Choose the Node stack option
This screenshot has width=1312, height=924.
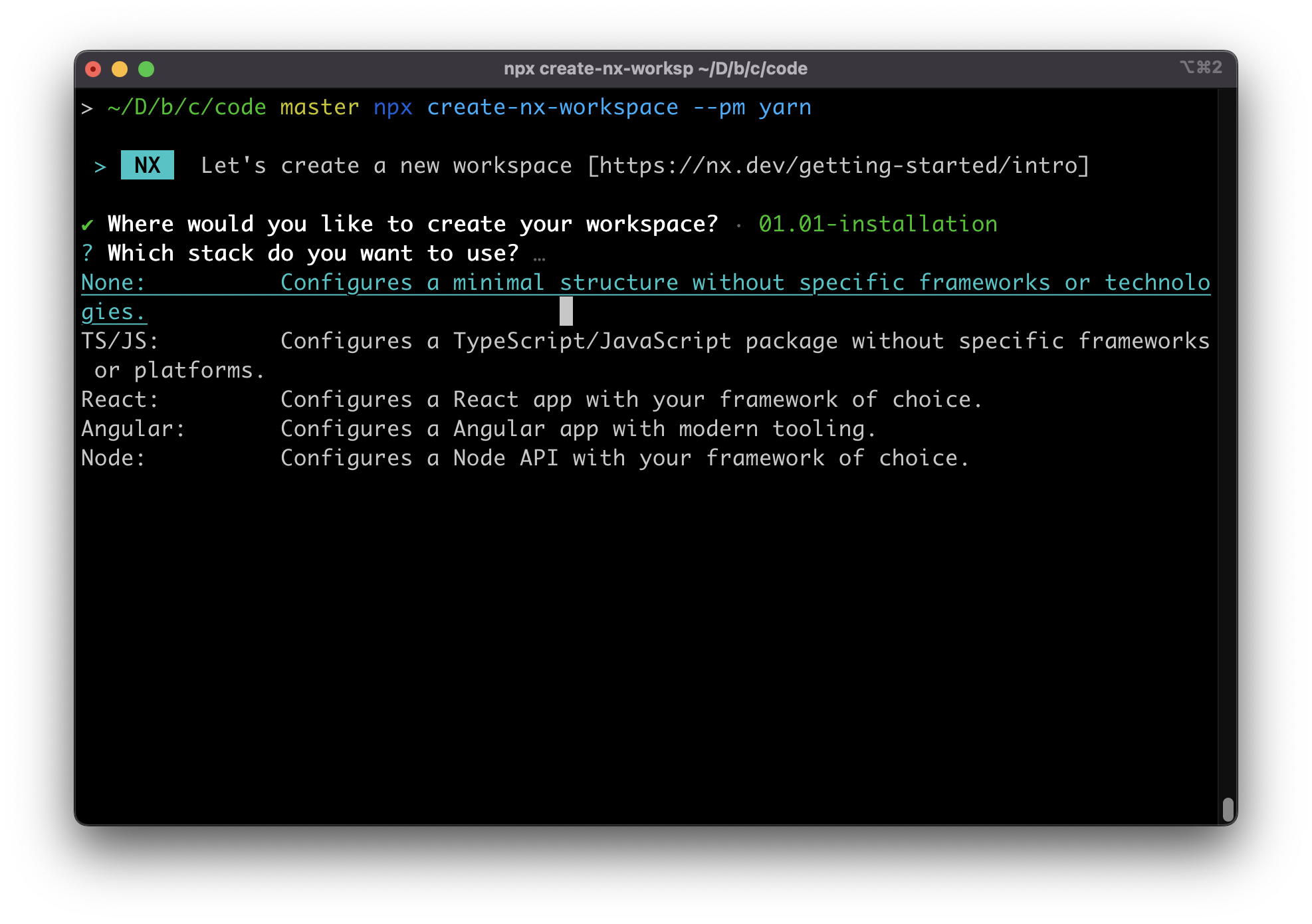(112, 458)
